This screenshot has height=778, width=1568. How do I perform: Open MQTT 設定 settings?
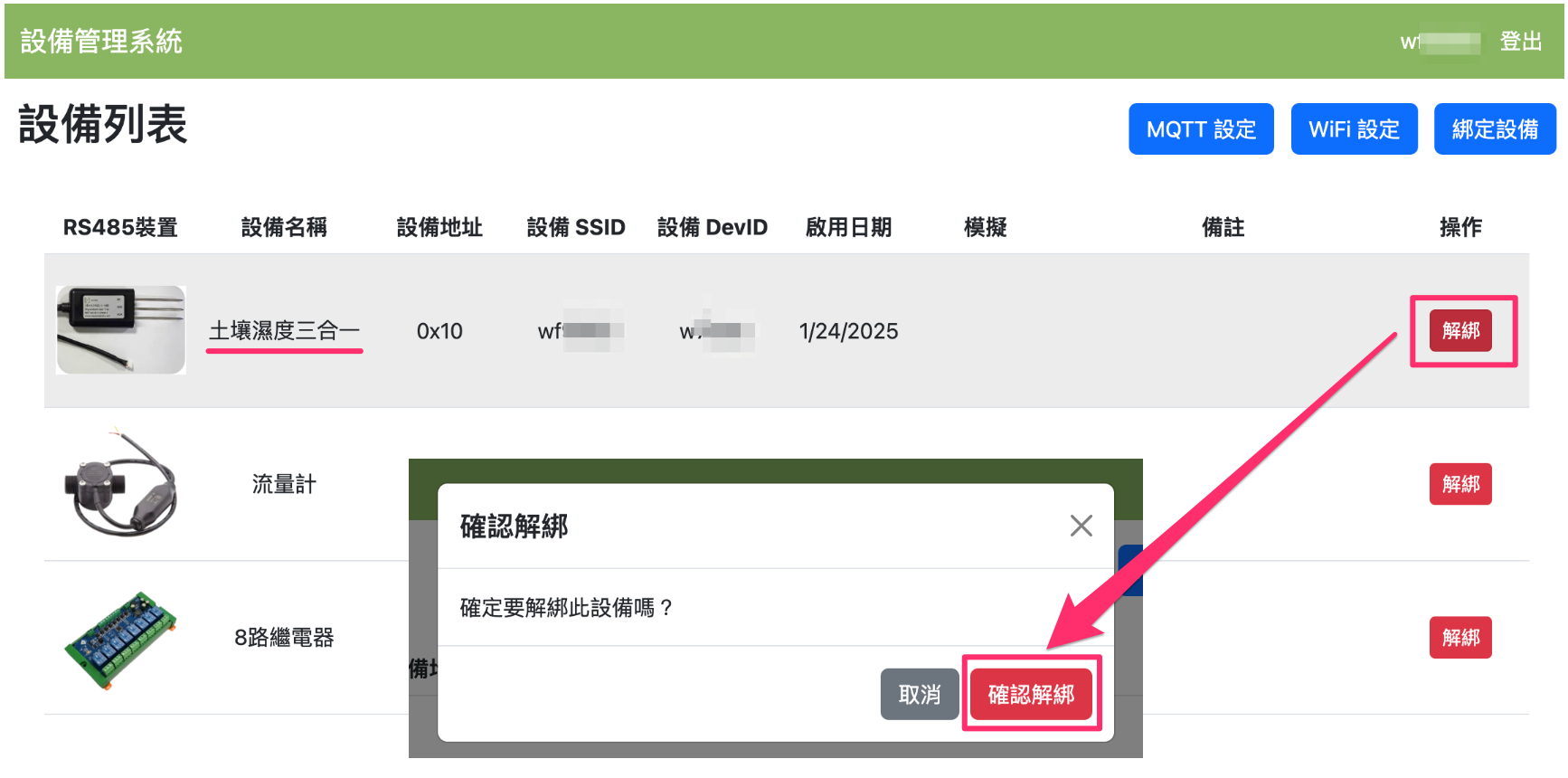pos(1200,129)
